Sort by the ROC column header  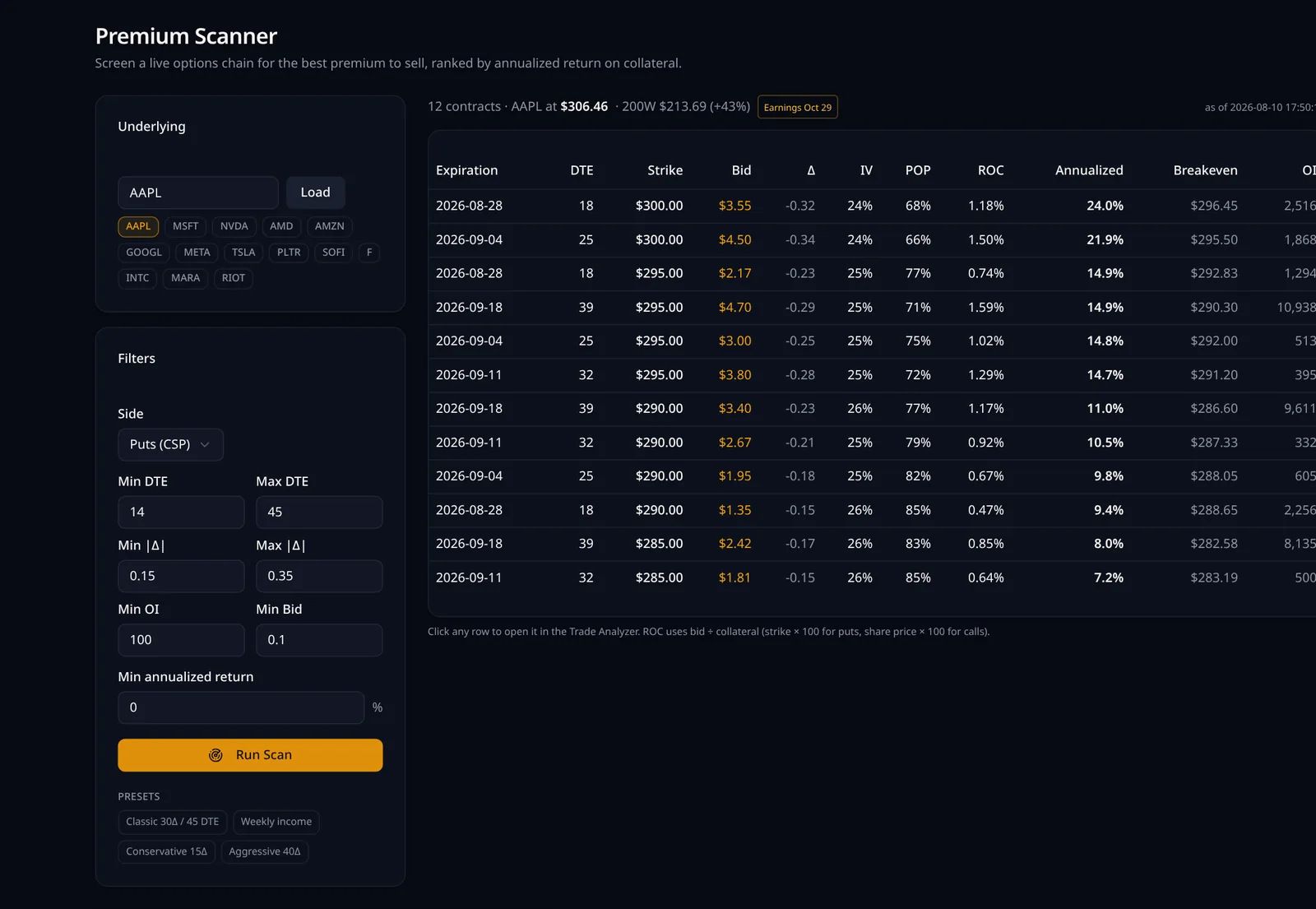click(990, 170)
